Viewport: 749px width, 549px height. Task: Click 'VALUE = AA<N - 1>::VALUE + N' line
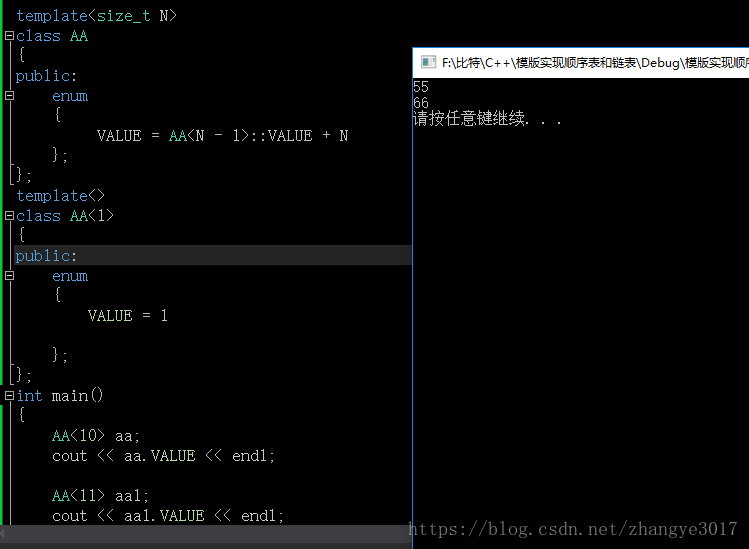point(223,136)
